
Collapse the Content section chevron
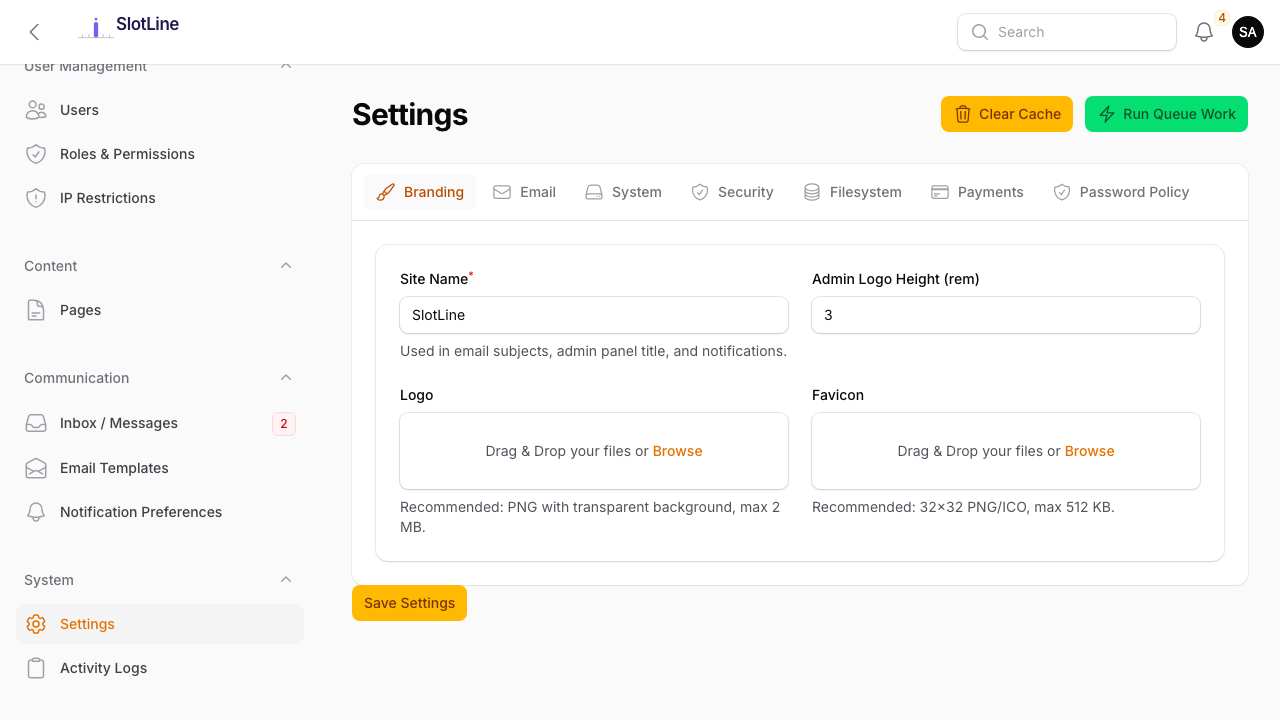(x=286, y=266)
